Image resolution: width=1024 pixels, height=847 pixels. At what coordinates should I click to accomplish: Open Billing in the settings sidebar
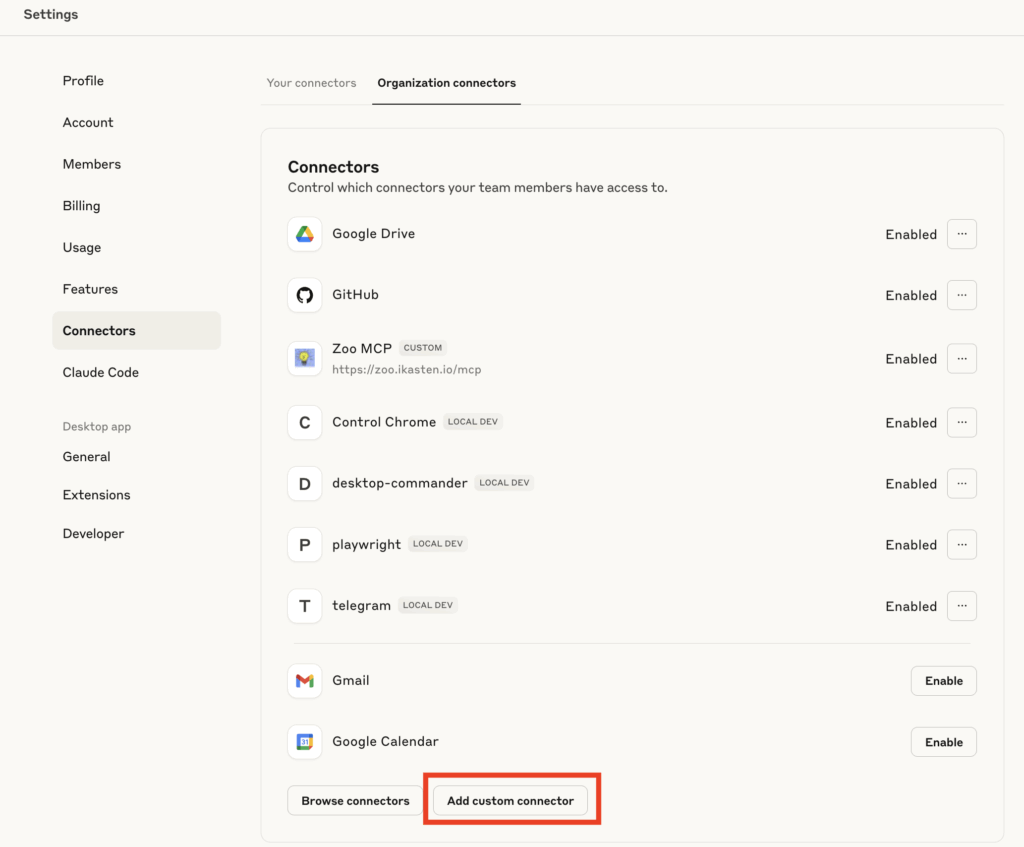tap(82, 206)
